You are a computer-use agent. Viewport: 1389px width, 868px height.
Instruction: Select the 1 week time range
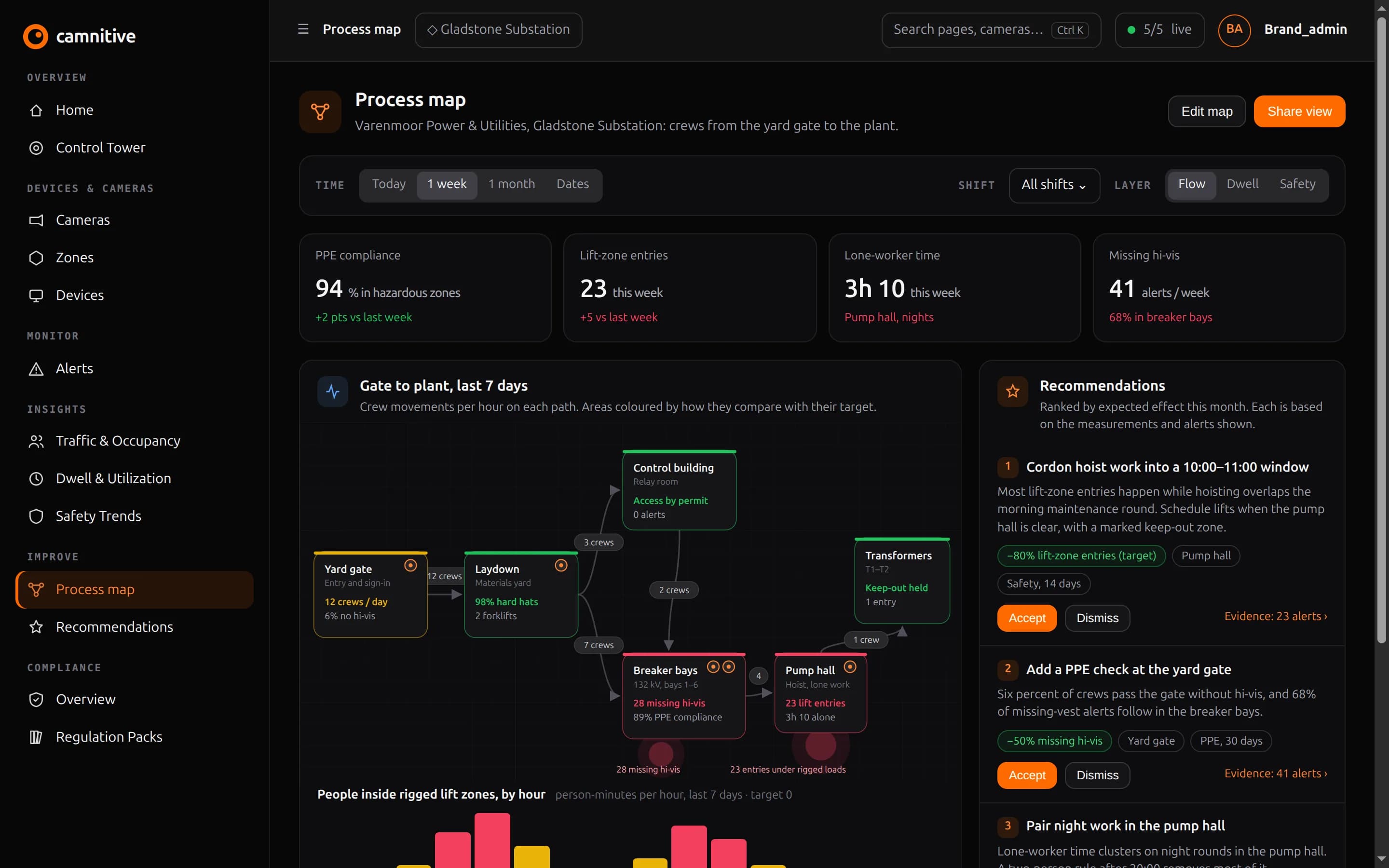447,184
